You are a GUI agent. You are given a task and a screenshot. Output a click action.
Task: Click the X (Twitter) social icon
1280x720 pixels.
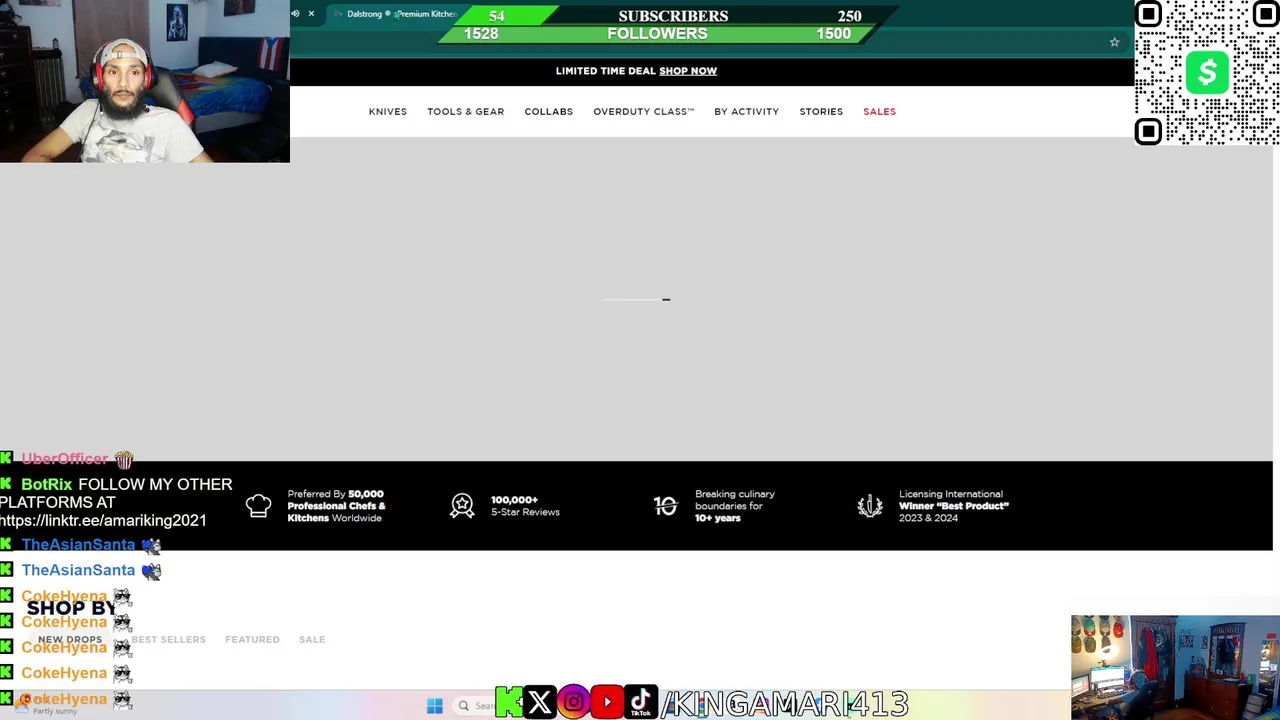tap(540, 703)
